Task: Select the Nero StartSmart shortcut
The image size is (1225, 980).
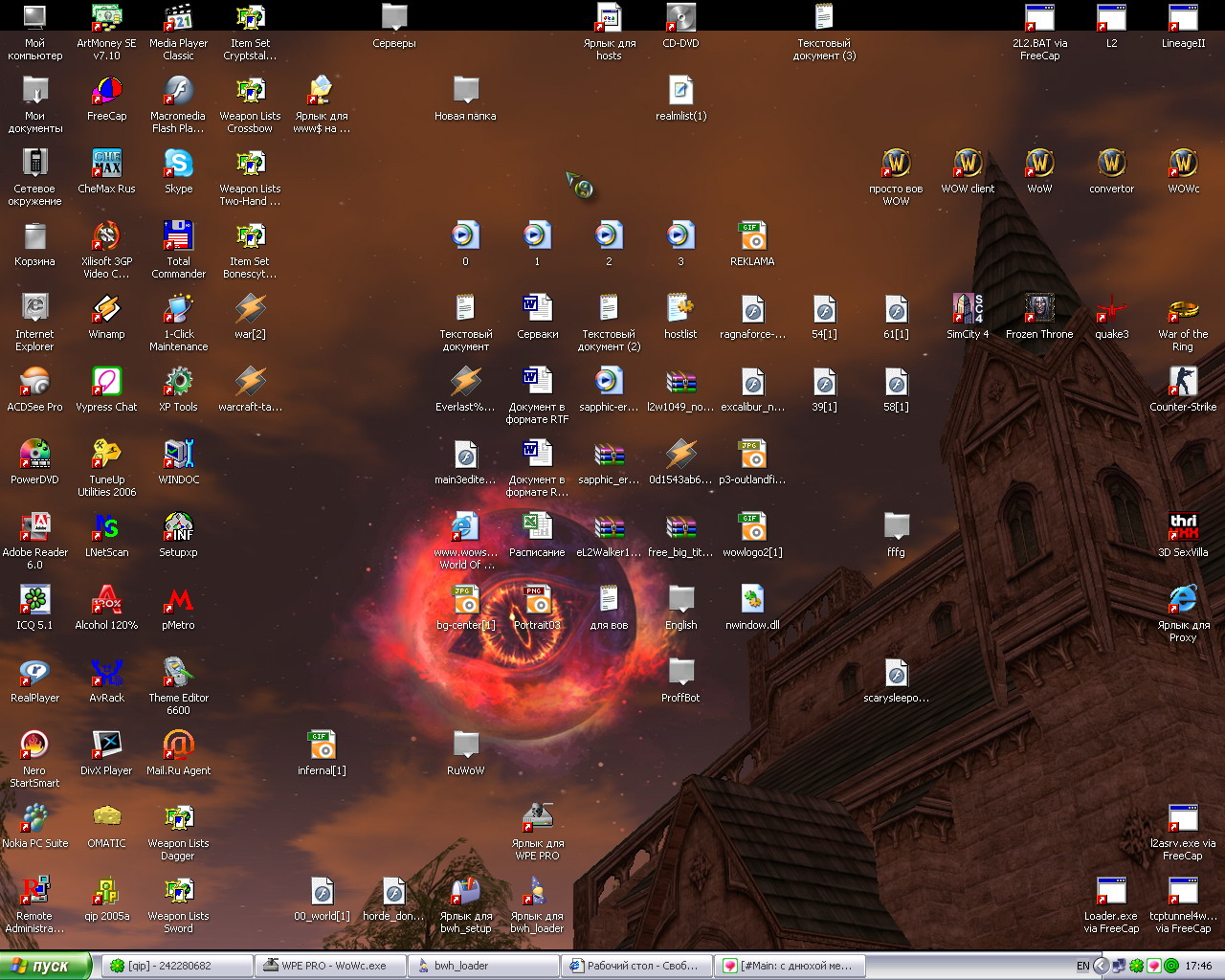Action: click(34, 759)
